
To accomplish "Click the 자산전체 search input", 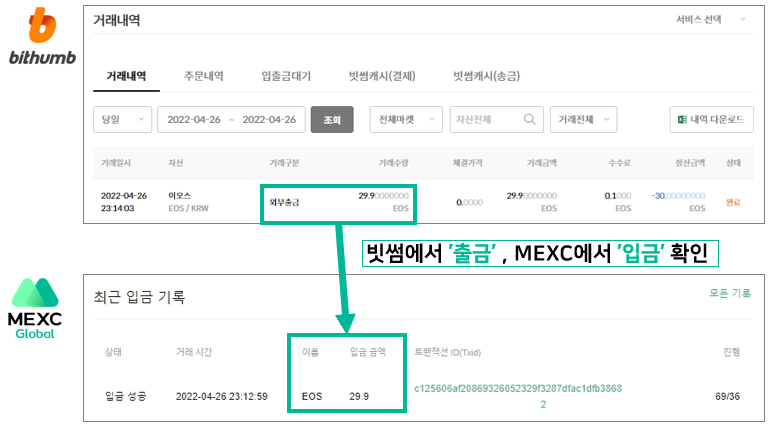I will coord(497,119).
